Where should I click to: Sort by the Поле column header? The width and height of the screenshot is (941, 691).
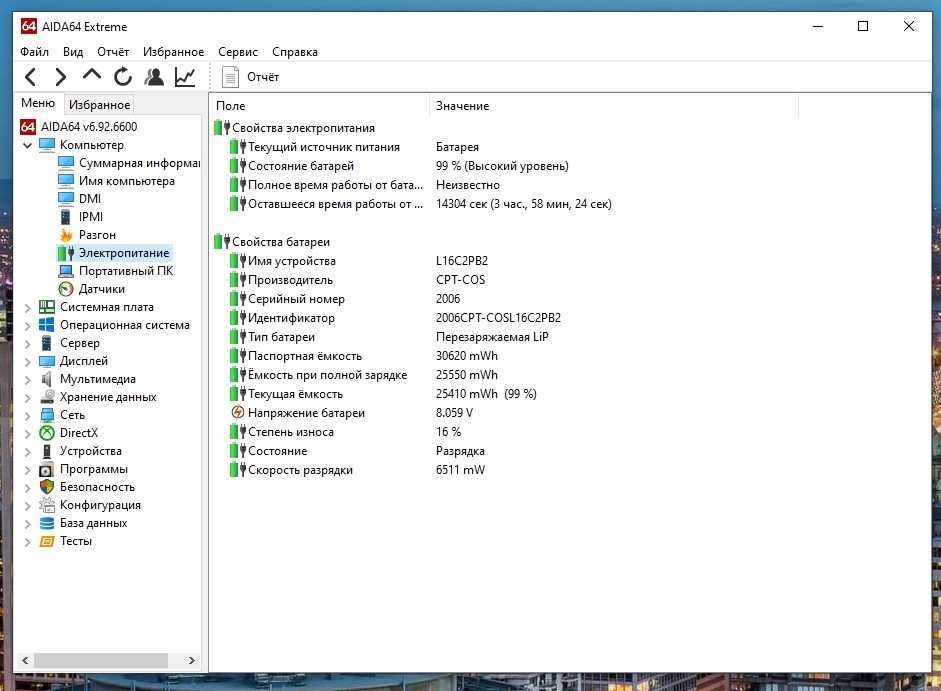pyautogui.click(x=230, y=106)
